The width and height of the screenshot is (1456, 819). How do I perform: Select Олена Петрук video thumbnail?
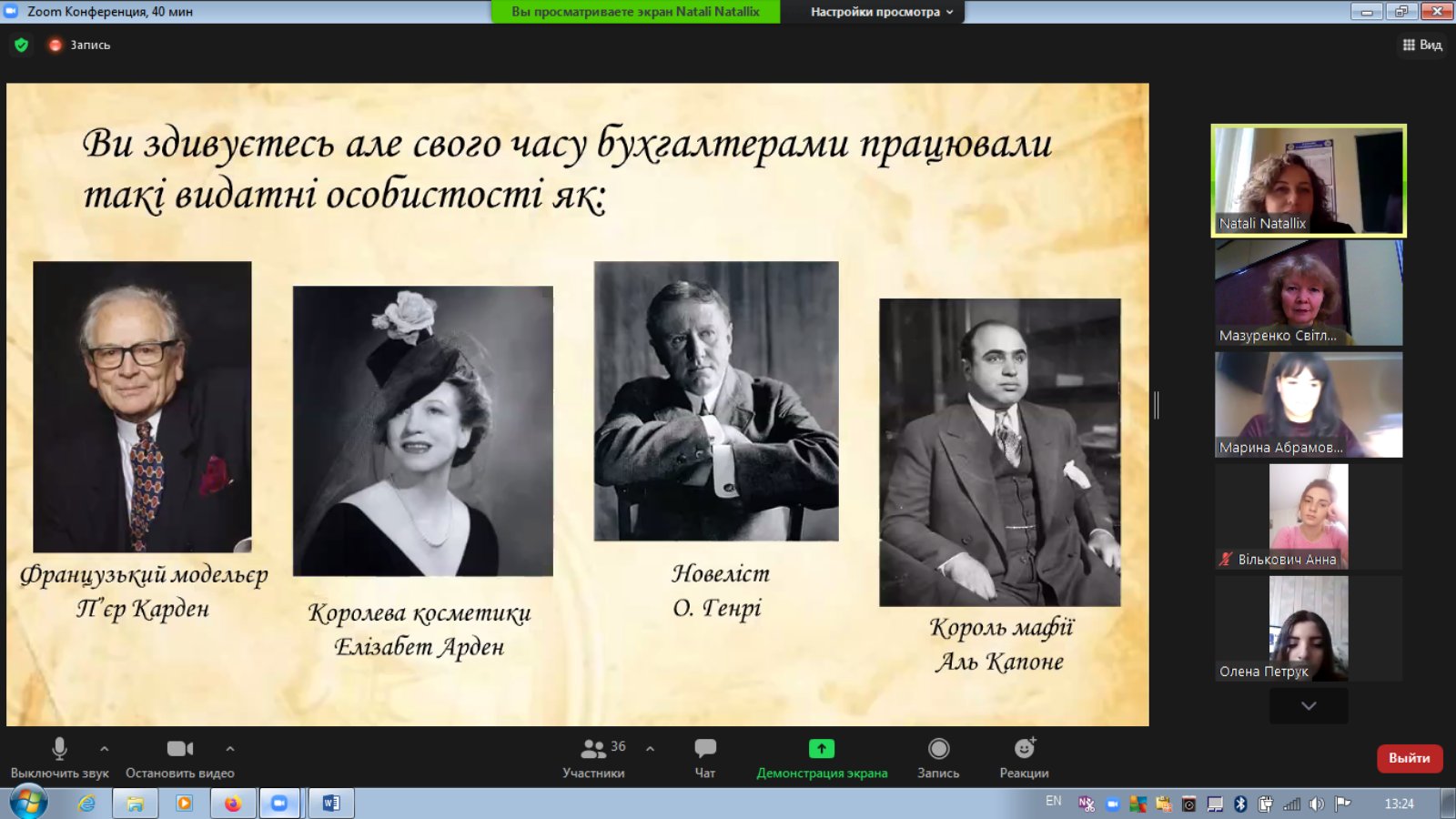coord(1309,629)
